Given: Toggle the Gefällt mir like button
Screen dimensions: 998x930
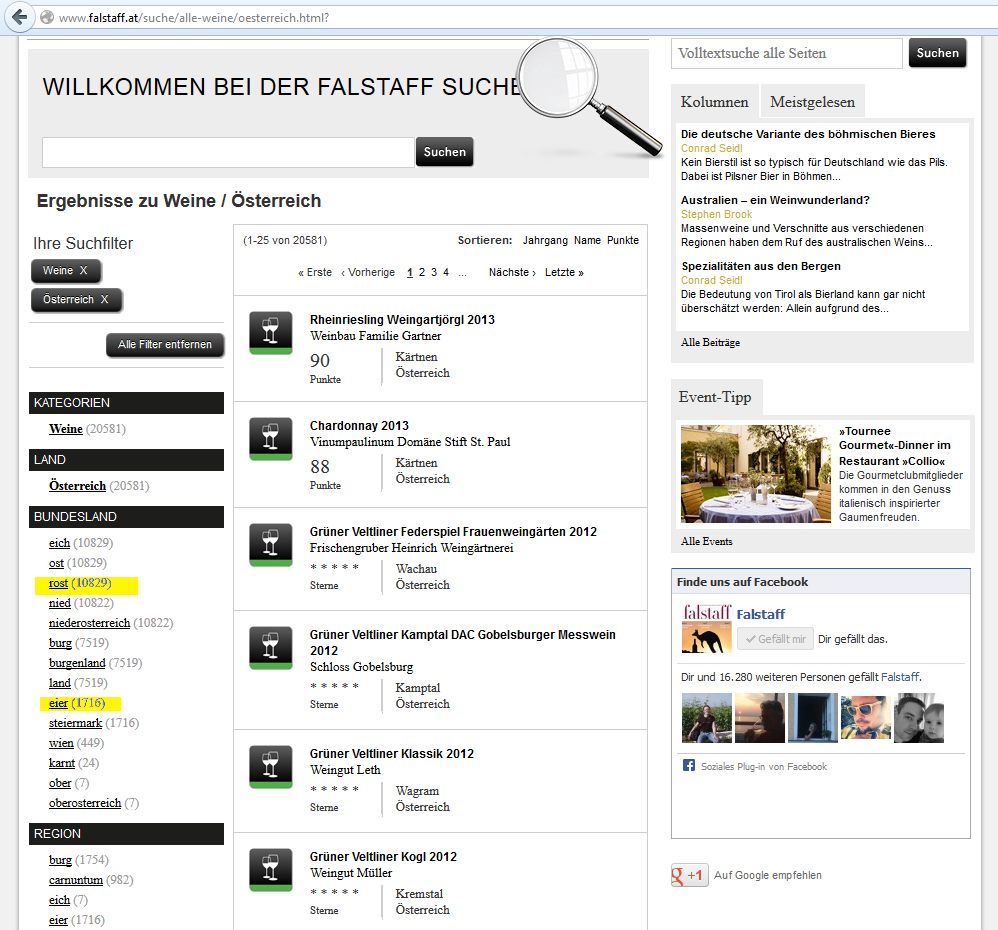Looking at the screenshot, I should point(775,638).
